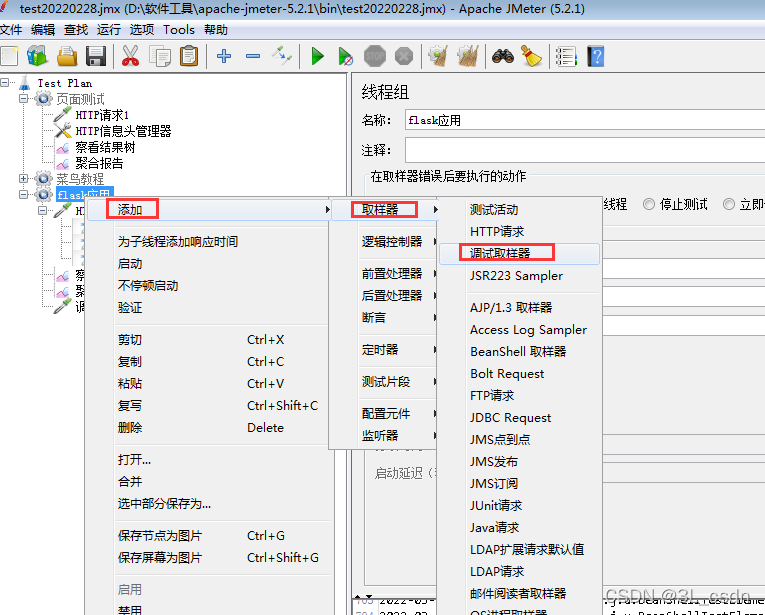
Task: Click the Stop icon in the toolbar
Action: point(375,56)
